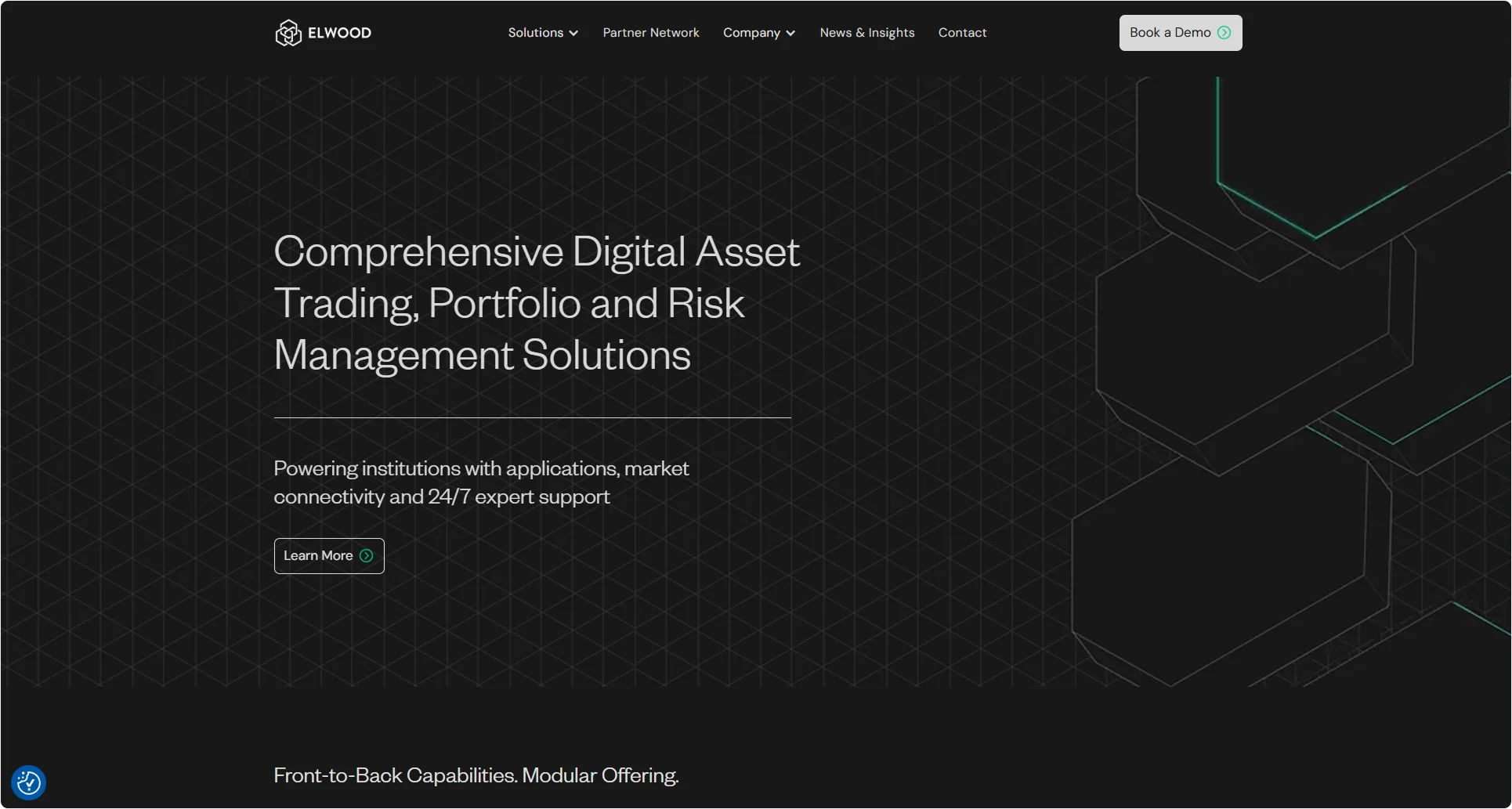Click the circled arrow icon in Learn More

pyautogui.click(x=366, y=556)
